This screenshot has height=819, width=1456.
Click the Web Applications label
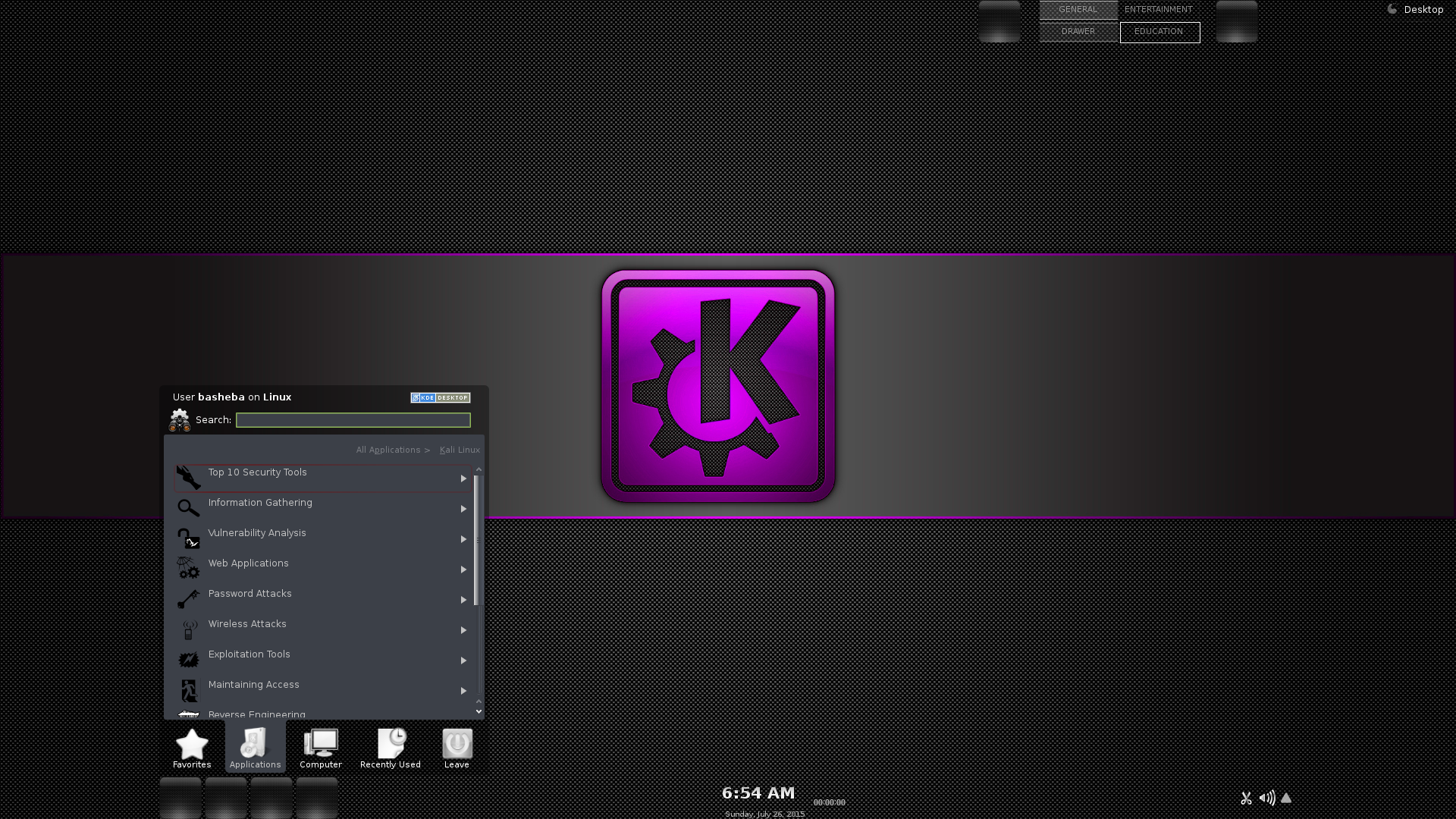[x=249, y=563]
